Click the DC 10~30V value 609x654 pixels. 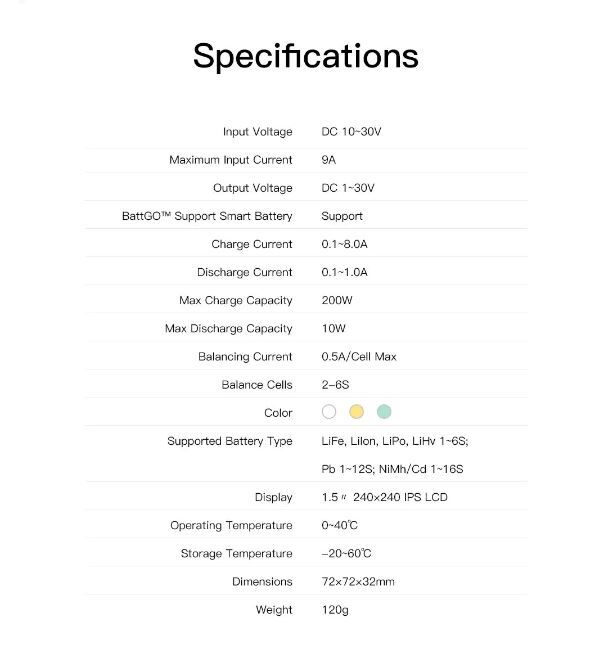click(351, 132)
